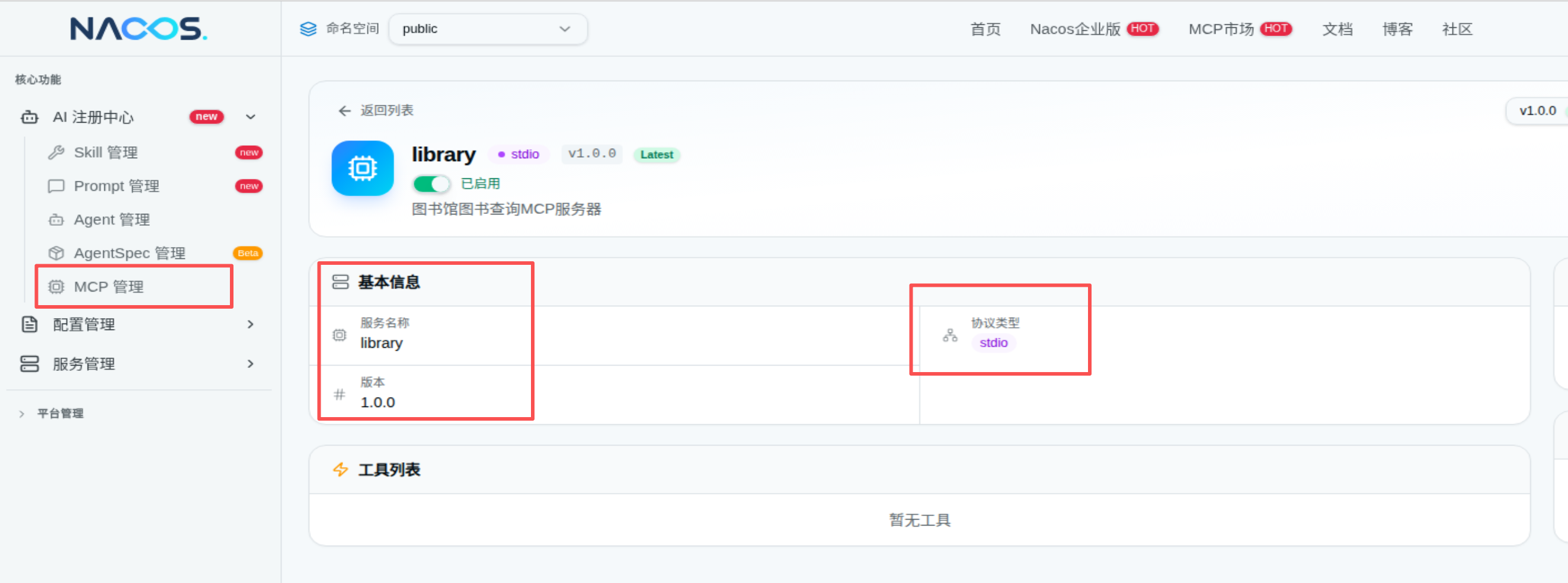Click the 服务管理 server icon

[29, 364]
